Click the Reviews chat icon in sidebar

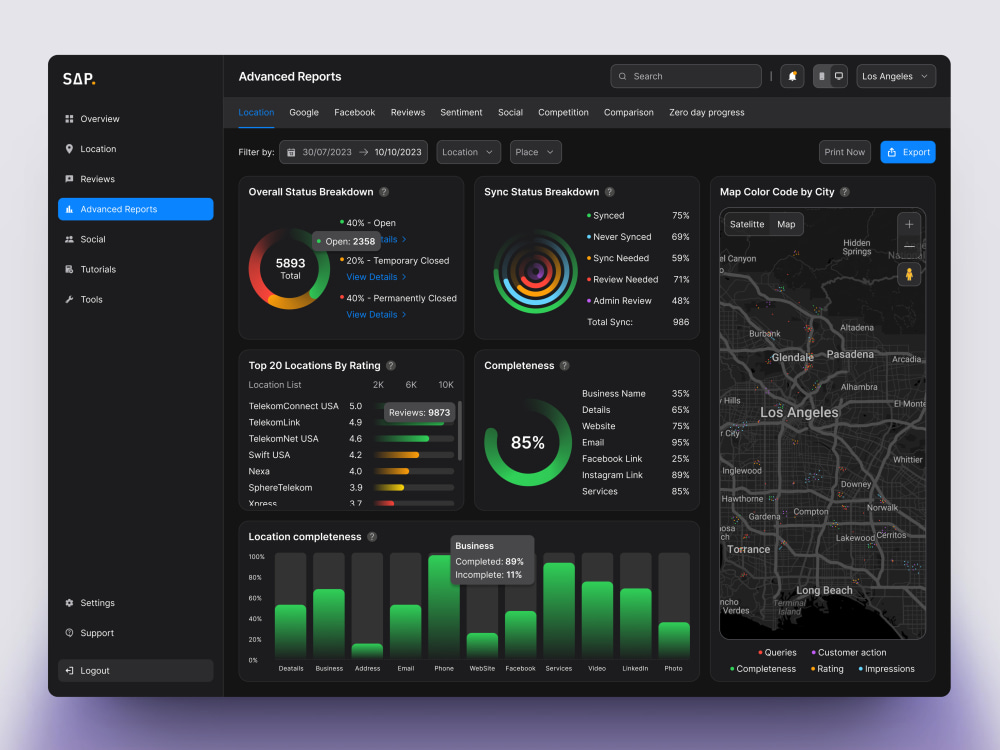(69, 179)
